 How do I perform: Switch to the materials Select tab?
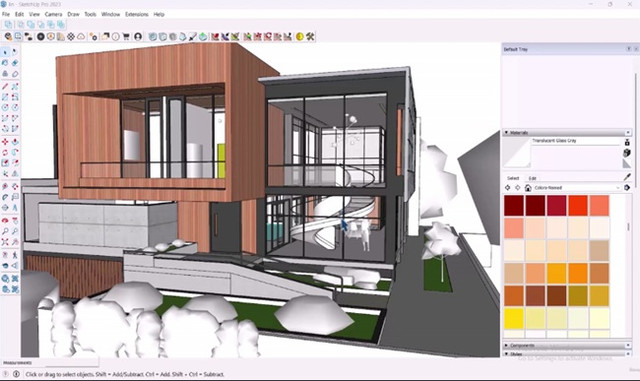tap(513, 178)
